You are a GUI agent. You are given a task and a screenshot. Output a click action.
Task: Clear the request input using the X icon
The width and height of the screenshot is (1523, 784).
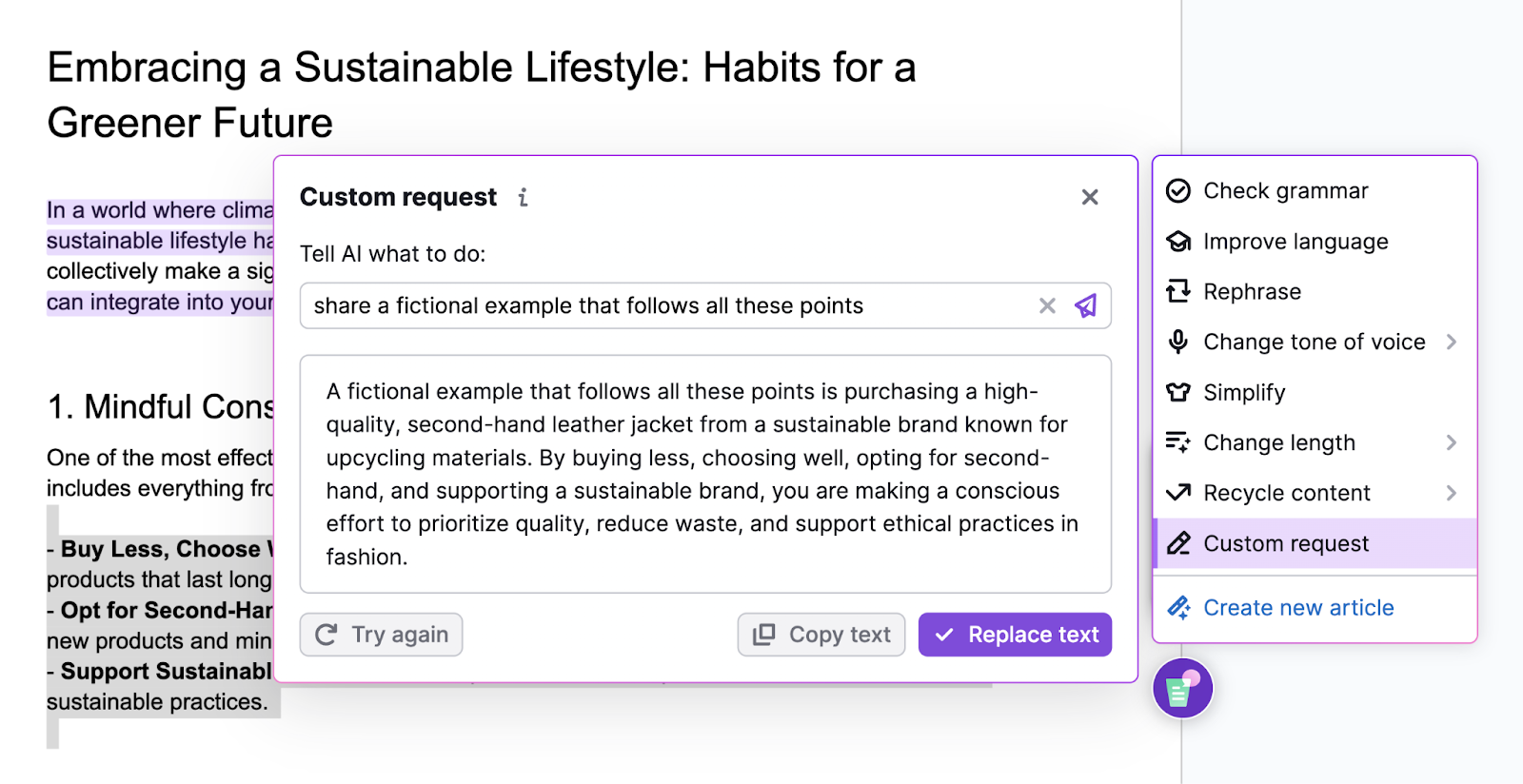[x=1046, y=305]
